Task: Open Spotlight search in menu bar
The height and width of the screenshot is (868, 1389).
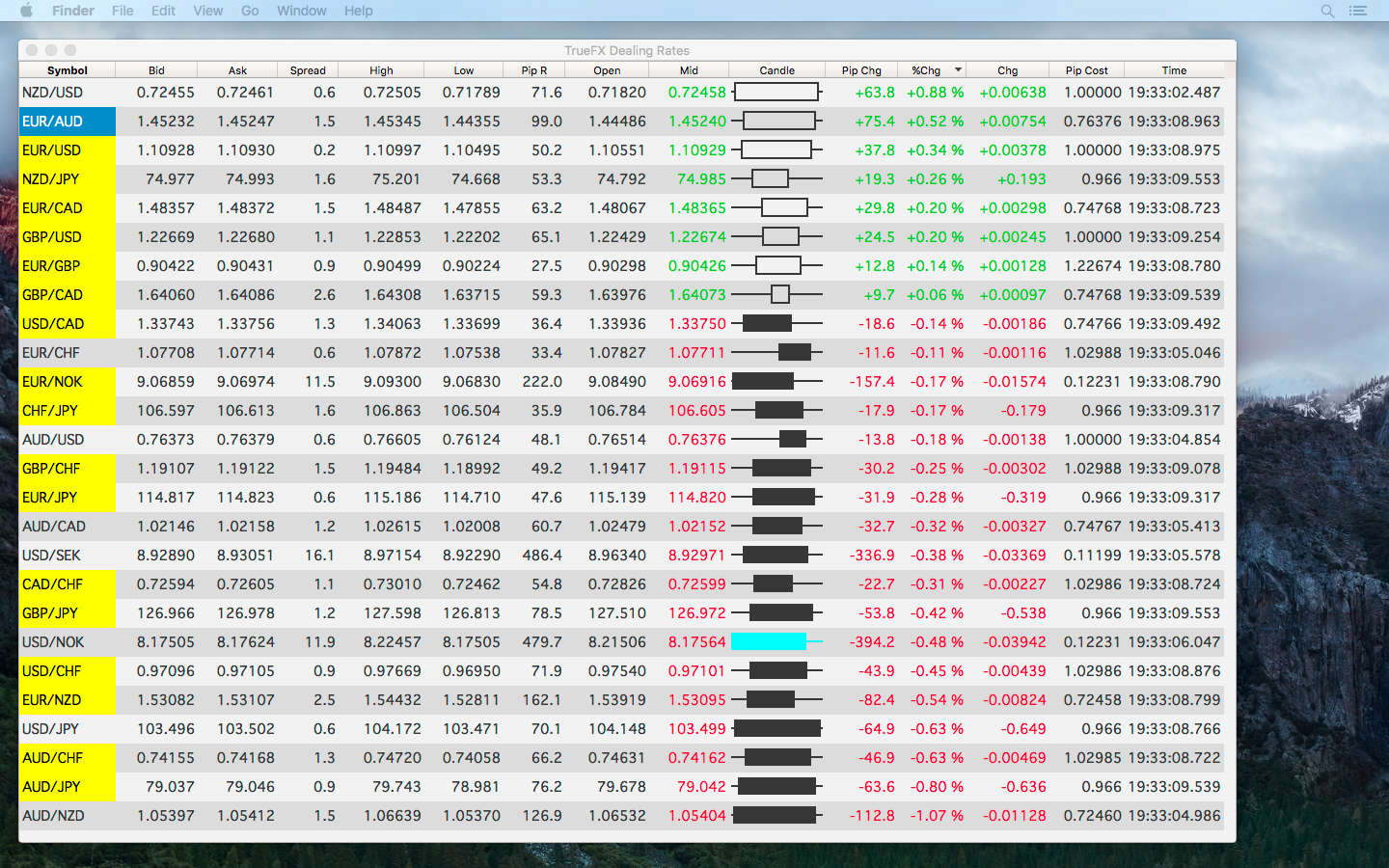Action: [x=1327, y=11]
